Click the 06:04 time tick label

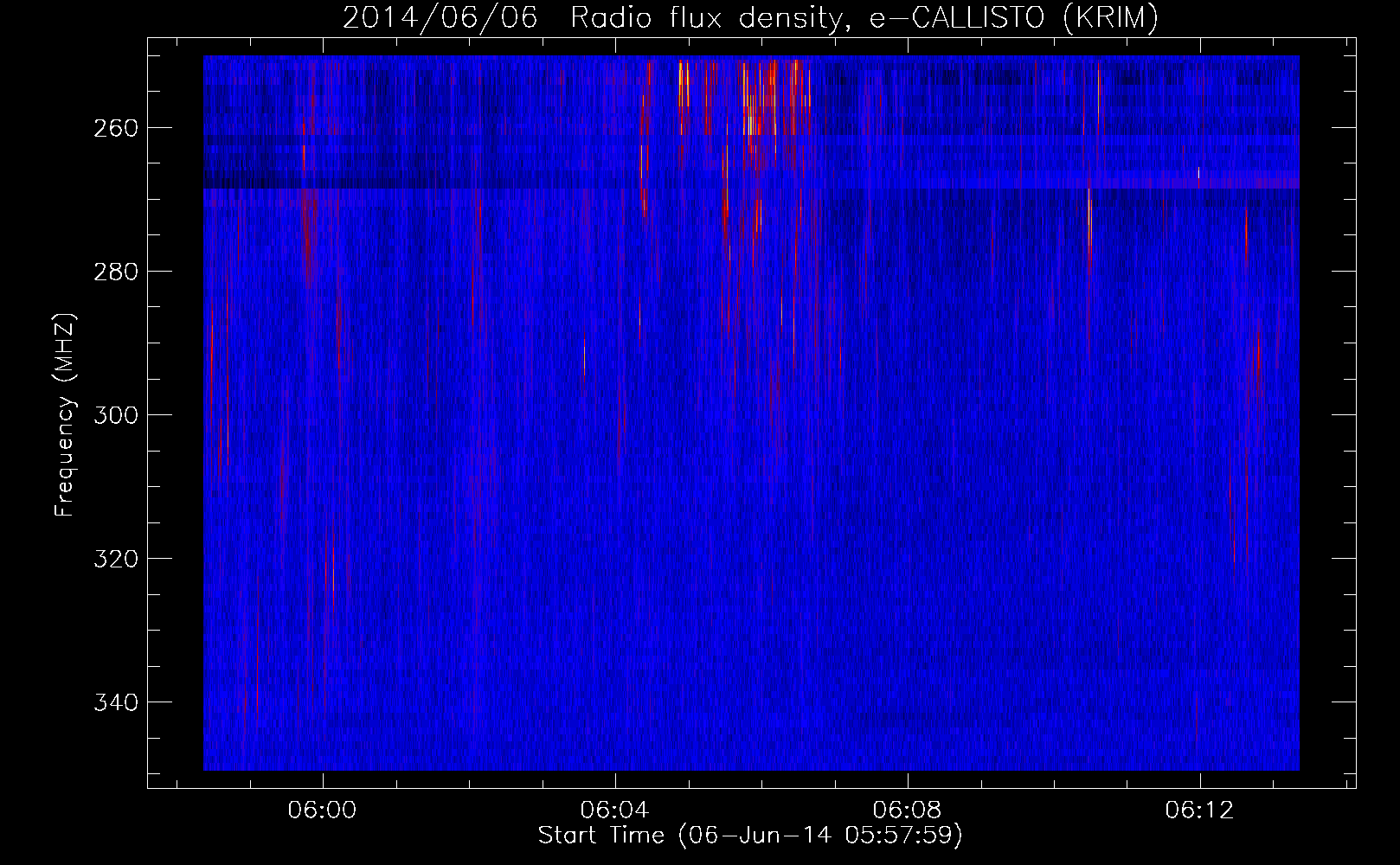tap(615, 811)
